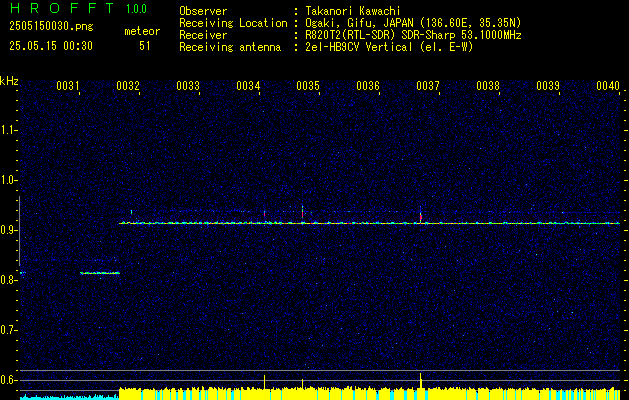Click the 0033 time axis label
Viewport: 629px width, 400px height.
[x=188, y=86]
